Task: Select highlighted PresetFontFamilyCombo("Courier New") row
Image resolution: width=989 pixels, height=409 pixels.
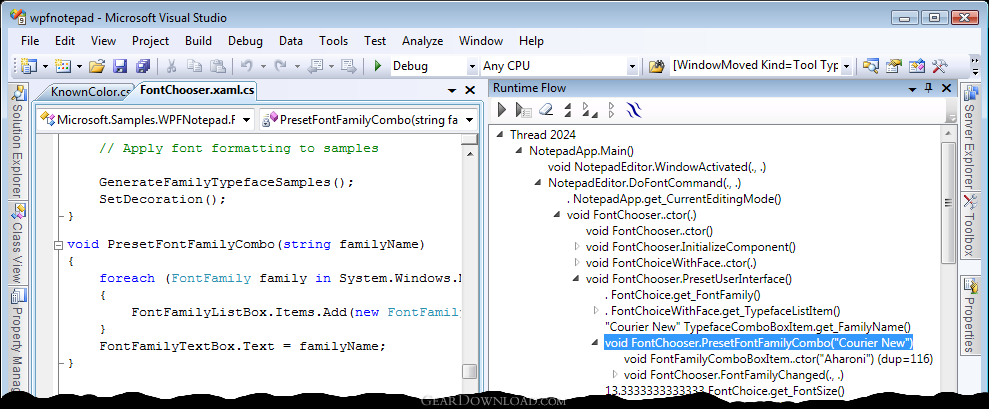Action: click(759, 342)
